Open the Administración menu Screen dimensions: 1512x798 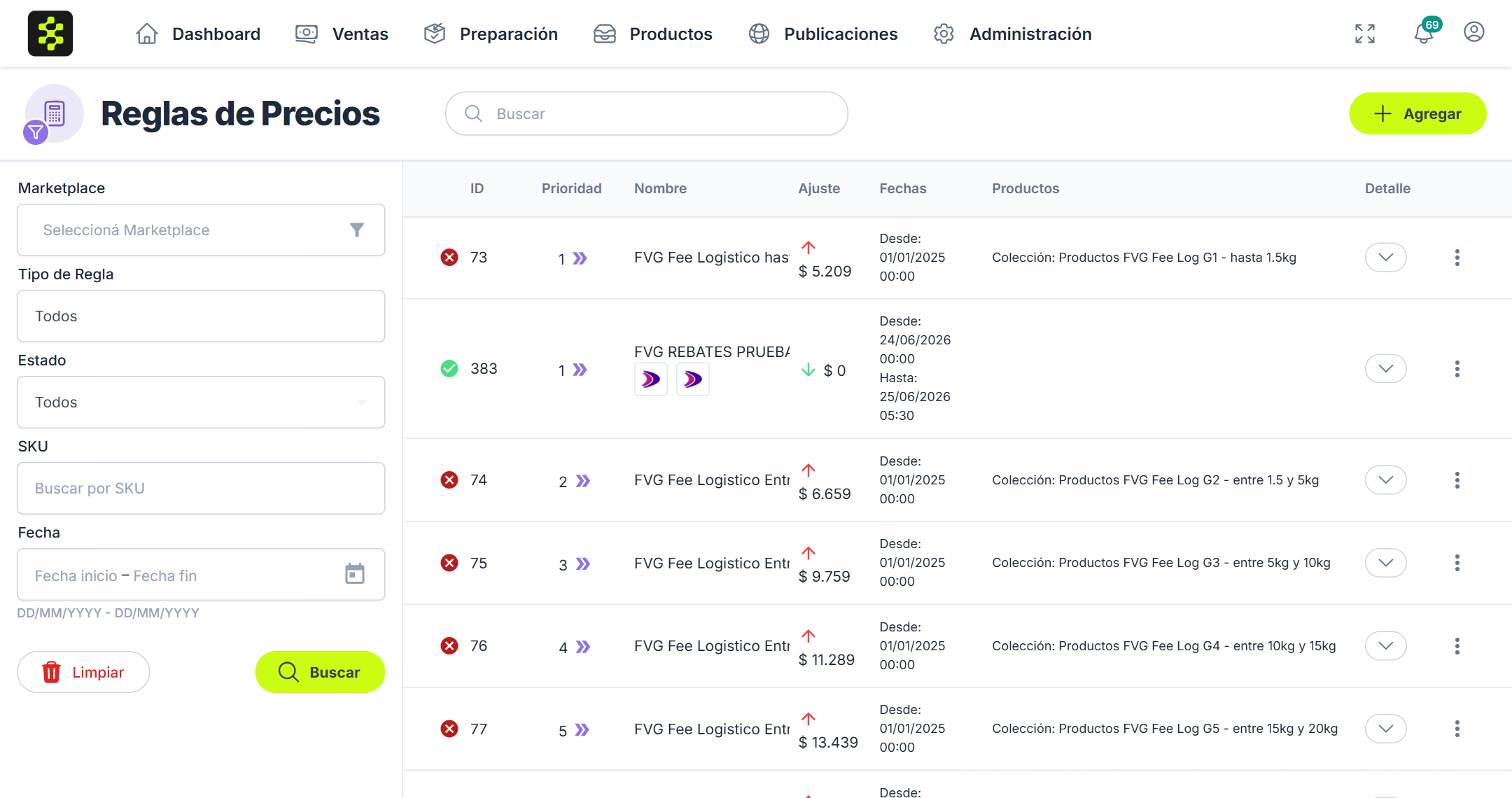pos(1012,34)
